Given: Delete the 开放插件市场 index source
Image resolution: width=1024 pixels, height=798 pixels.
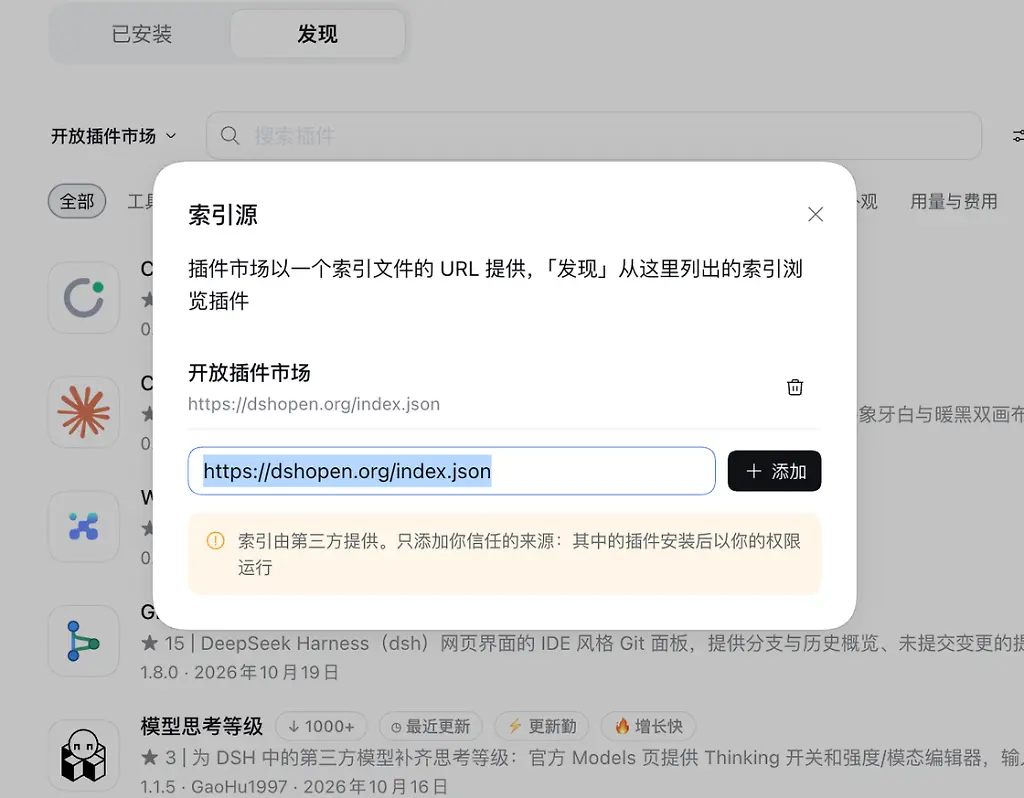Looking at the screenshot, I should tap(795, 387).
